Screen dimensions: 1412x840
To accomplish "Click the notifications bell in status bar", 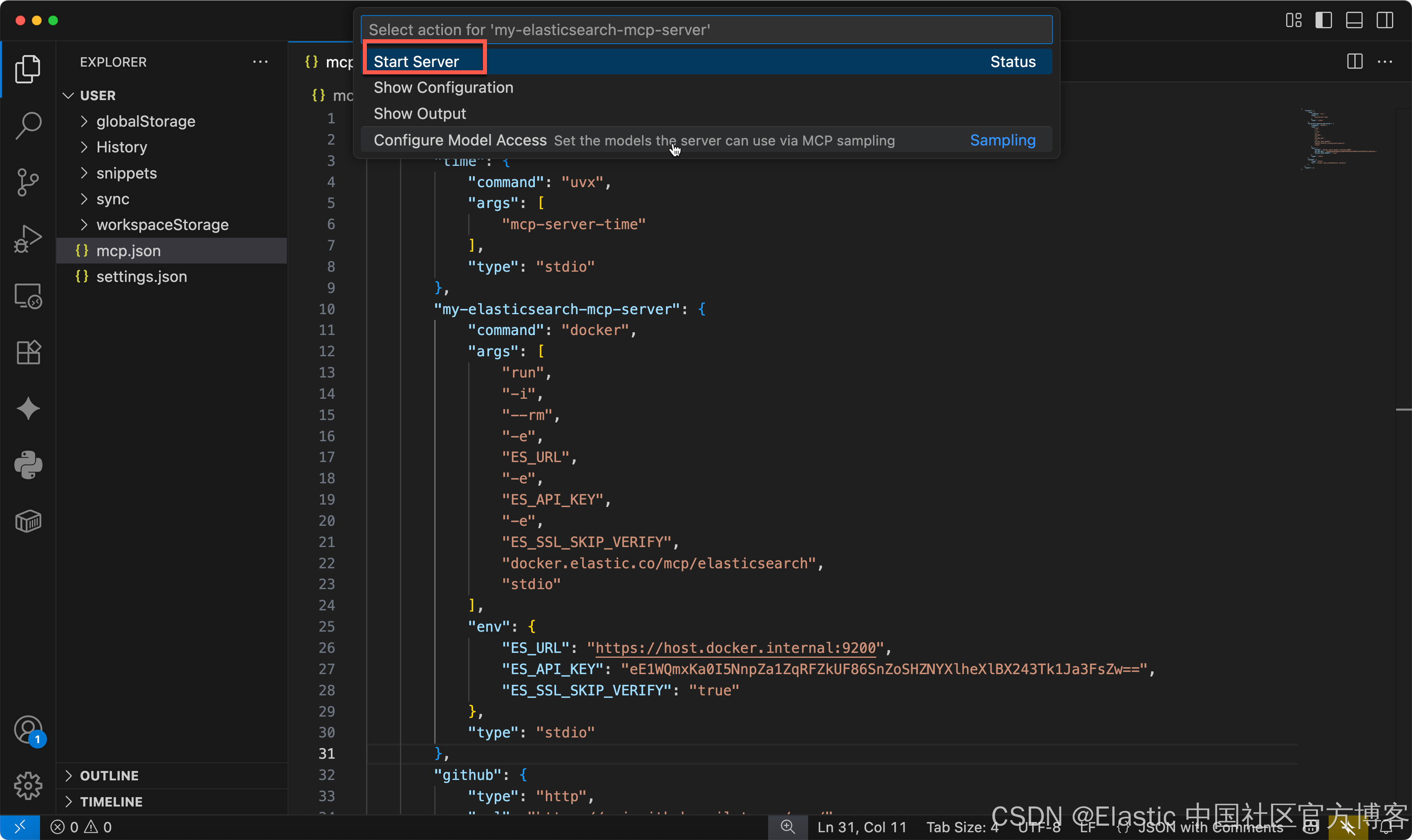I will [x=1386, y=827].
